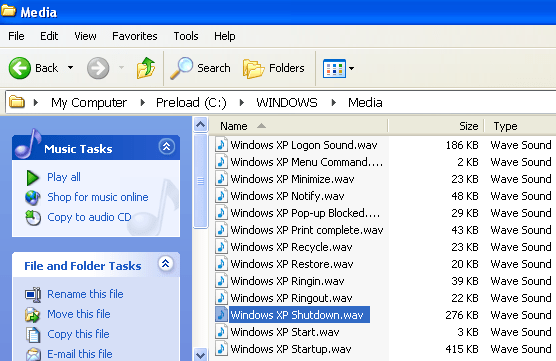556x361 pixels.
Task: Select My Computer in the address path
Action: pos(89,102)
